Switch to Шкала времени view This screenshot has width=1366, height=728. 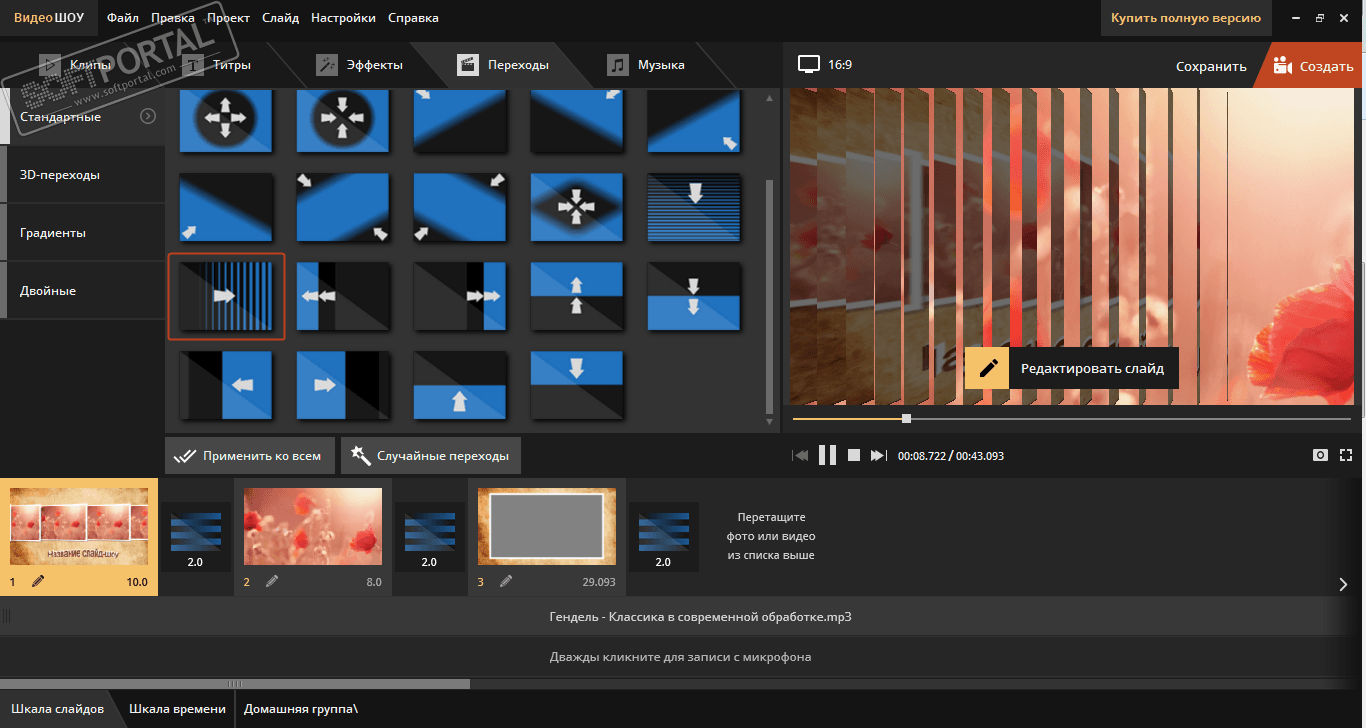click(x=177, y=709)
